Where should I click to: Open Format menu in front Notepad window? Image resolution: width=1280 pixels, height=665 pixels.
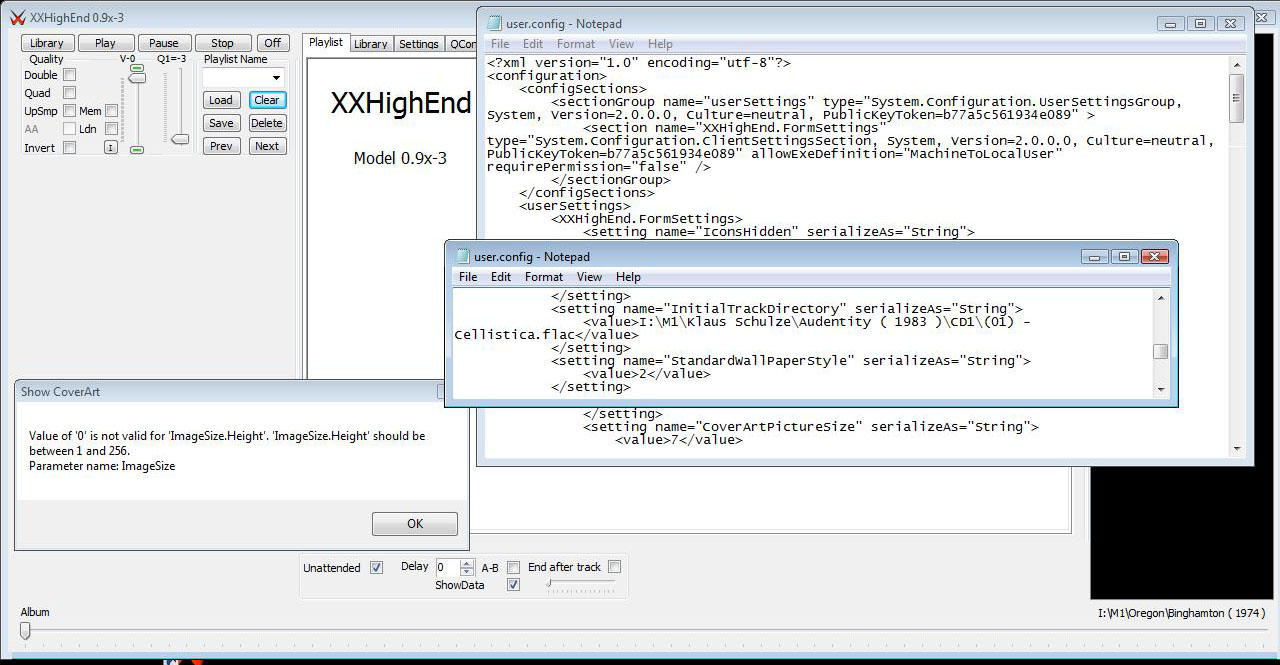(x=544, y=277)
